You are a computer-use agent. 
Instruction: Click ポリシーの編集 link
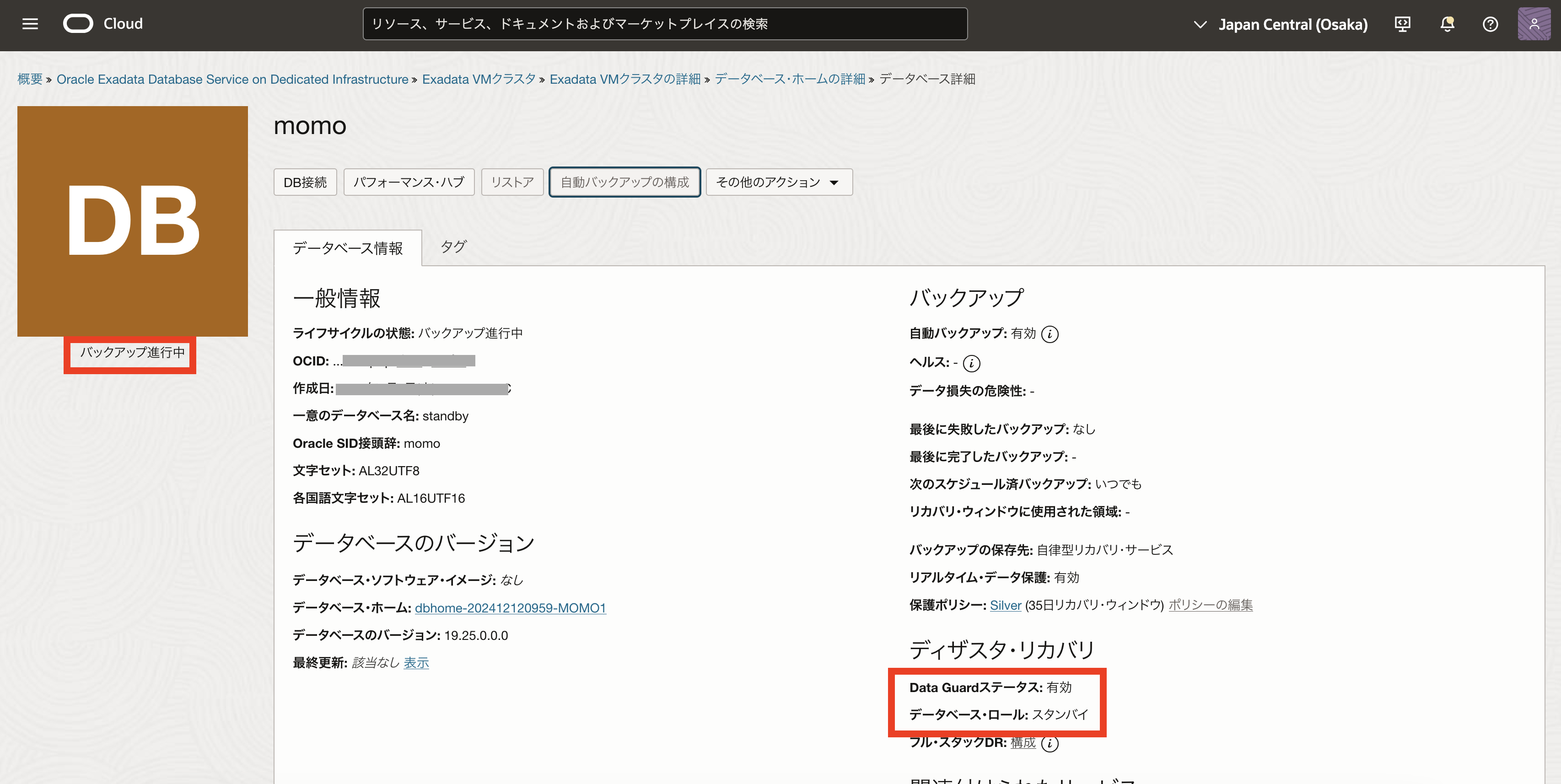[1210, 605]
